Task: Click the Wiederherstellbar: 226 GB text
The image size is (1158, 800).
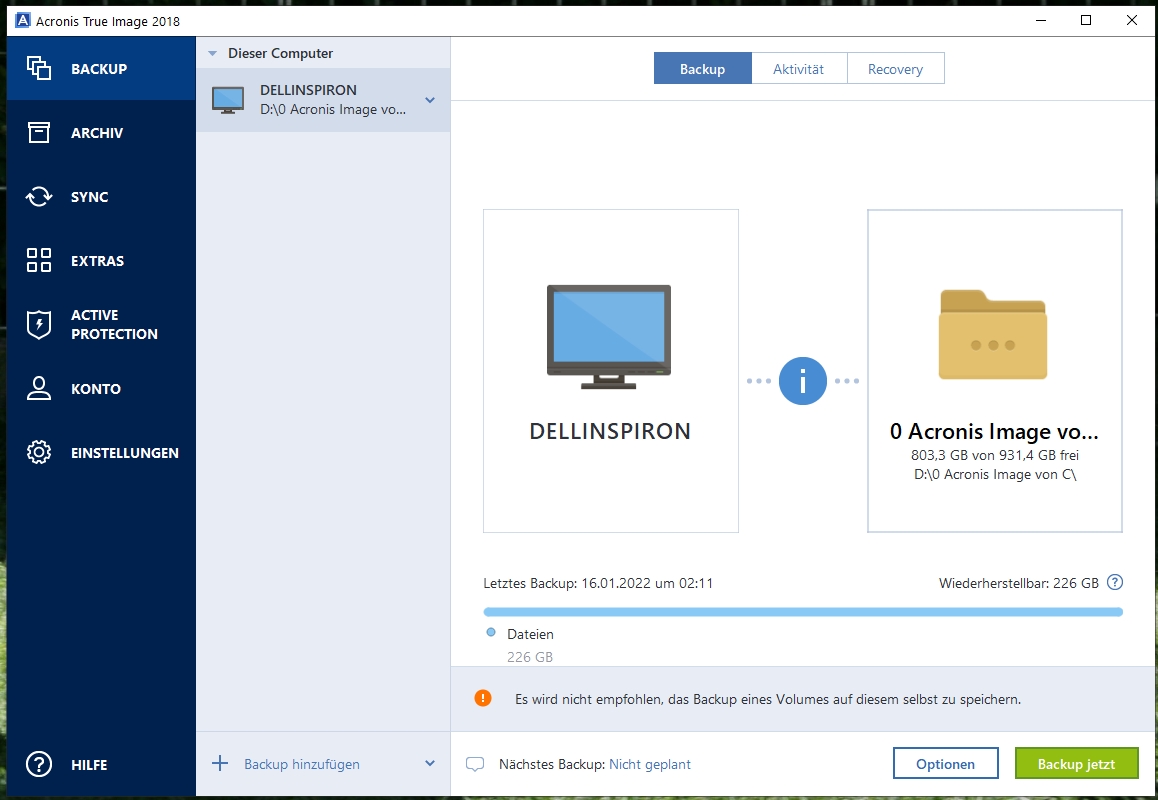Action: [x=1018, y=583]
